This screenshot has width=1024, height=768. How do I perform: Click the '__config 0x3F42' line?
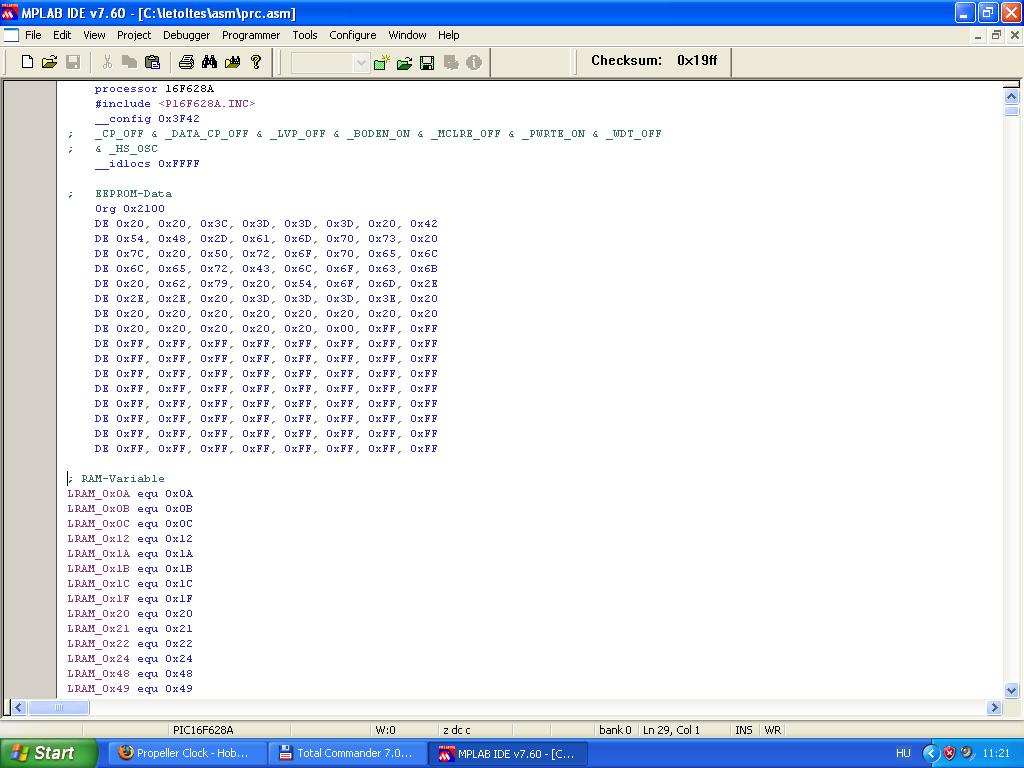coord(147,119)
